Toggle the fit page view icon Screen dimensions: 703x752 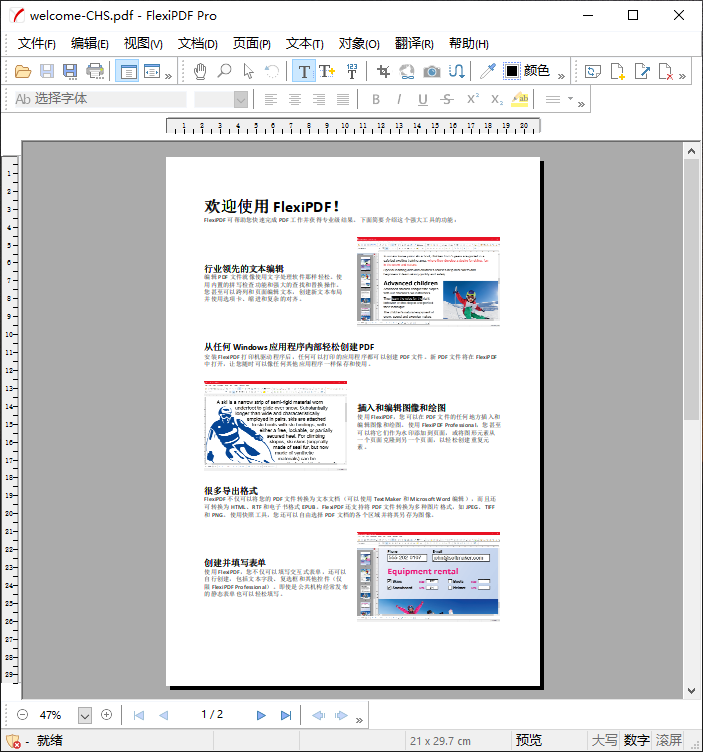click(127, 71)
